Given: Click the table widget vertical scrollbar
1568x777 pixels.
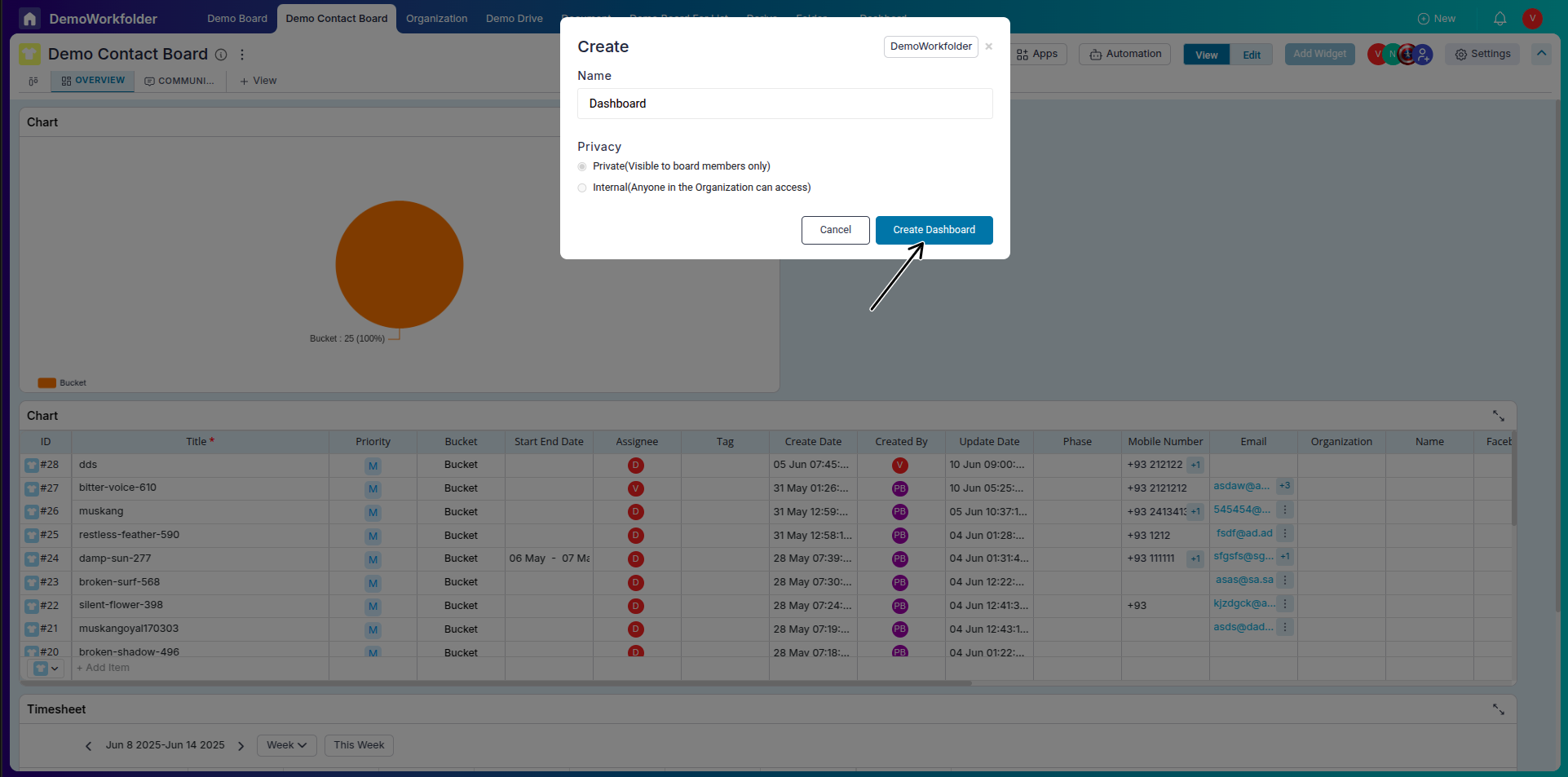Looking at the screenshot, I should click(1513, 478).
